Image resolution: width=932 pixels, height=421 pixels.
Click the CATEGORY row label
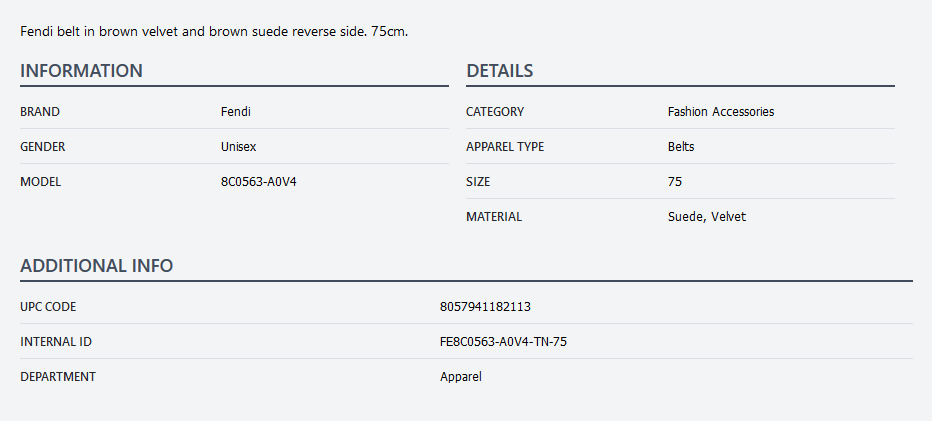(x=495, y=112)
